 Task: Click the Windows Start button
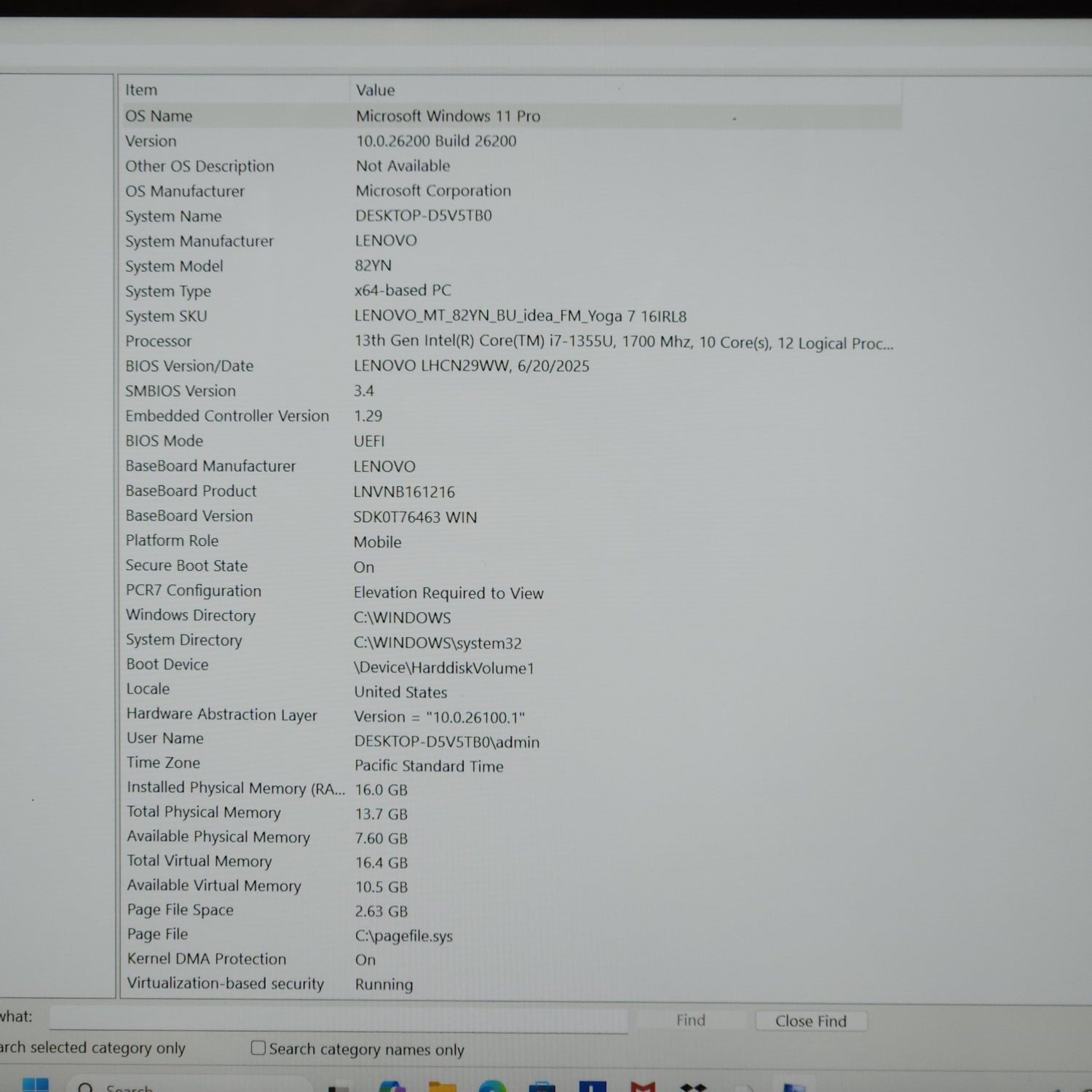tap(35, 1085)
